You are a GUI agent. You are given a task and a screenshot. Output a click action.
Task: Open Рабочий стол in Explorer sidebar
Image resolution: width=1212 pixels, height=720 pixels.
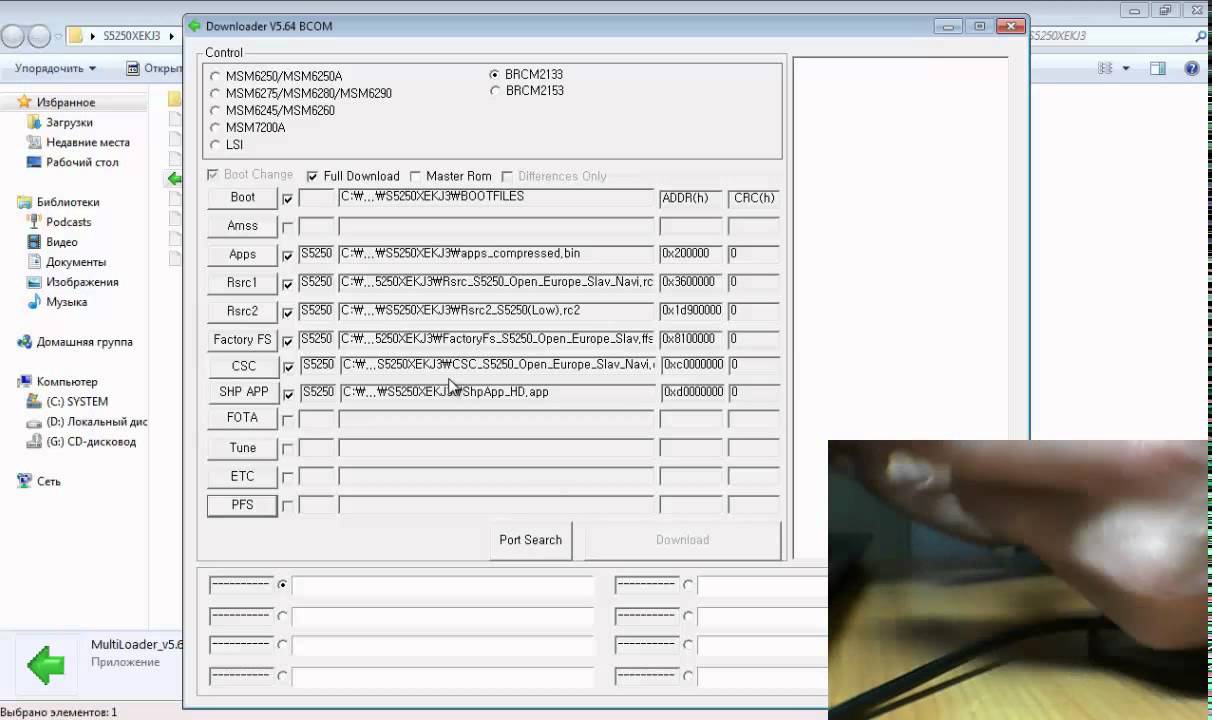pyautogui.click(x=82, y=162)
